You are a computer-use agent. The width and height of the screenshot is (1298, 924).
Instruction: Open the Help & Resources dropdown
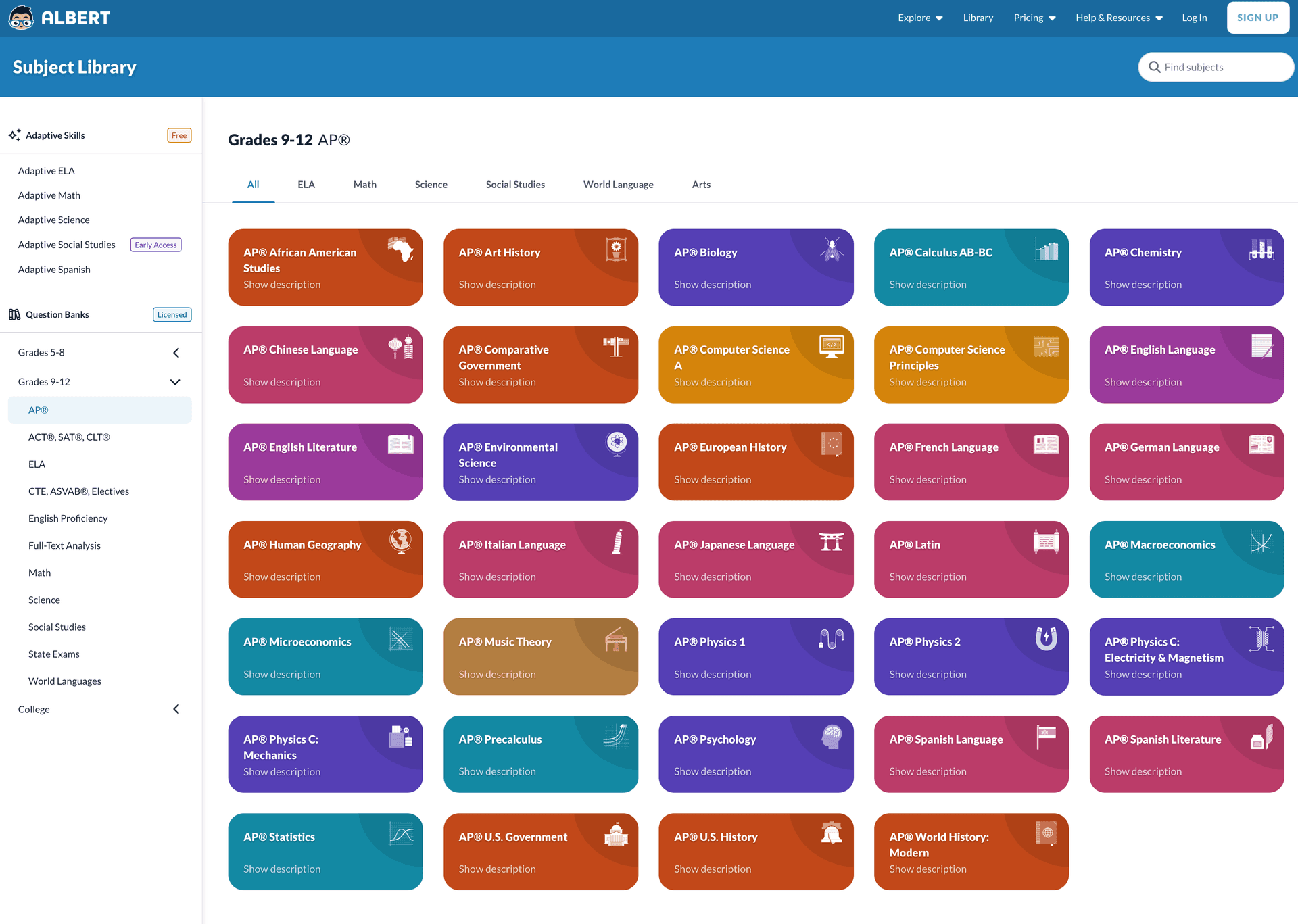click(1119, 18)
